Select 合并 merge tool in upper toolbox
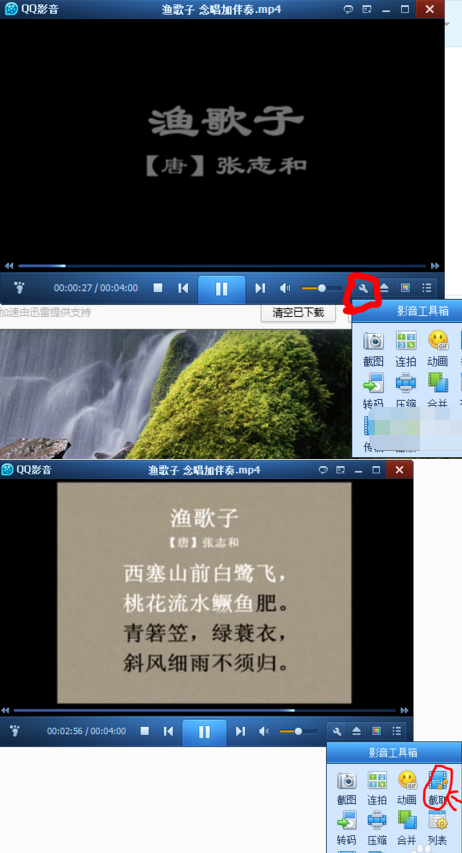This screenshot has width=462, height=853. pyautogui.click(x=438, y=391)
